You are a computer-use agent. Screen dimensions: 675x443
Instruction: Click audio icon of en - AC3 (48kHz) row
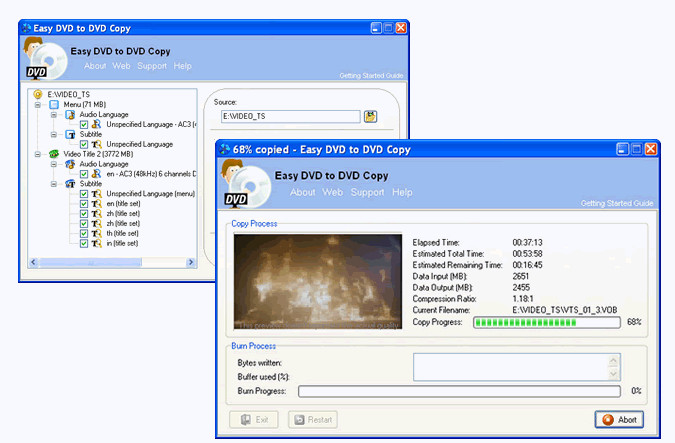96,174
